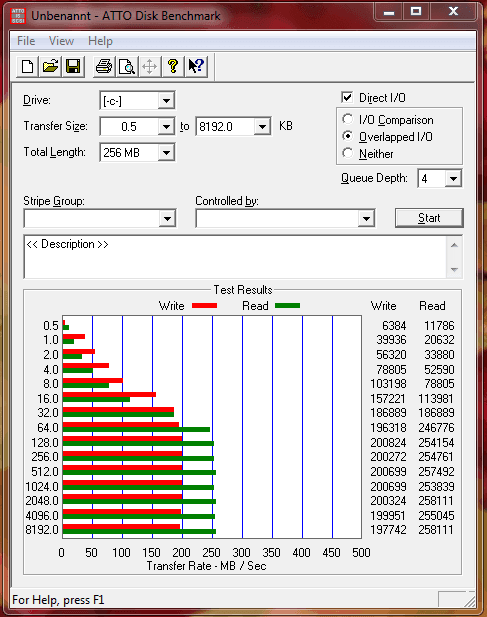The width and height of the screenshot is (487, 617).
Task: Click the red Write legend swatch
Action: pyautogui.click(x=205, y=306)
